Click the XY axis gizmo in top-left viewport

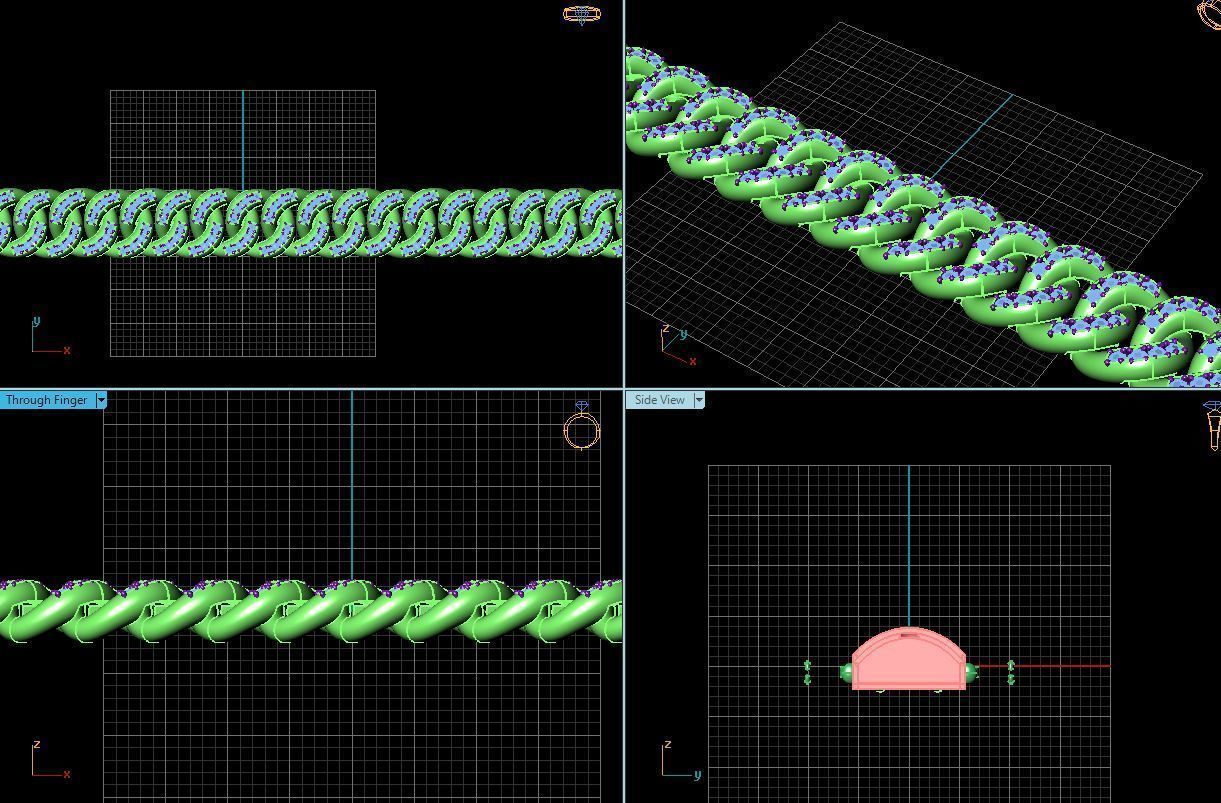coord(49,336)
